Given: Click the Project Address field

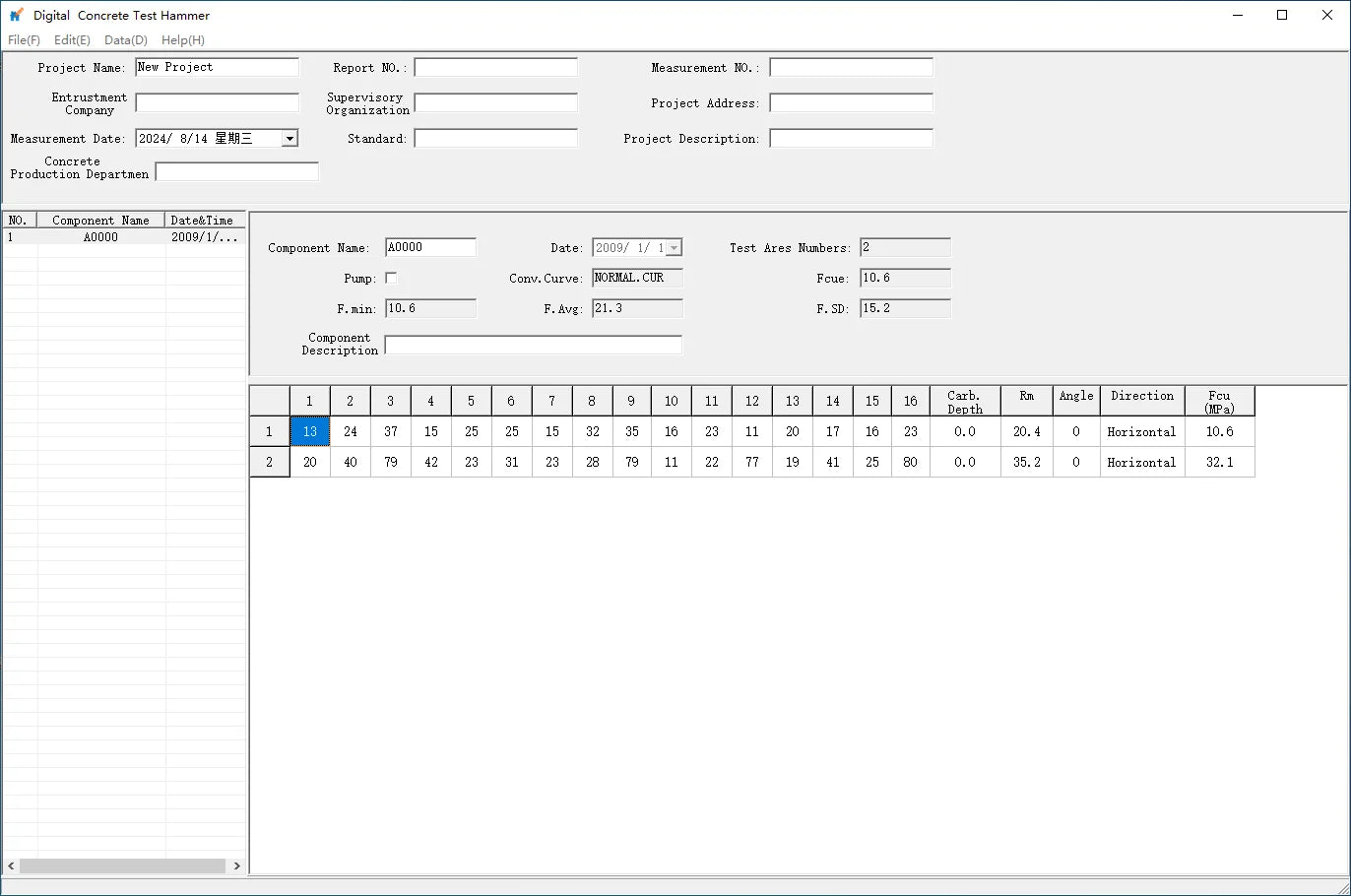Looking at the screenshot, I should coord(852,102).
